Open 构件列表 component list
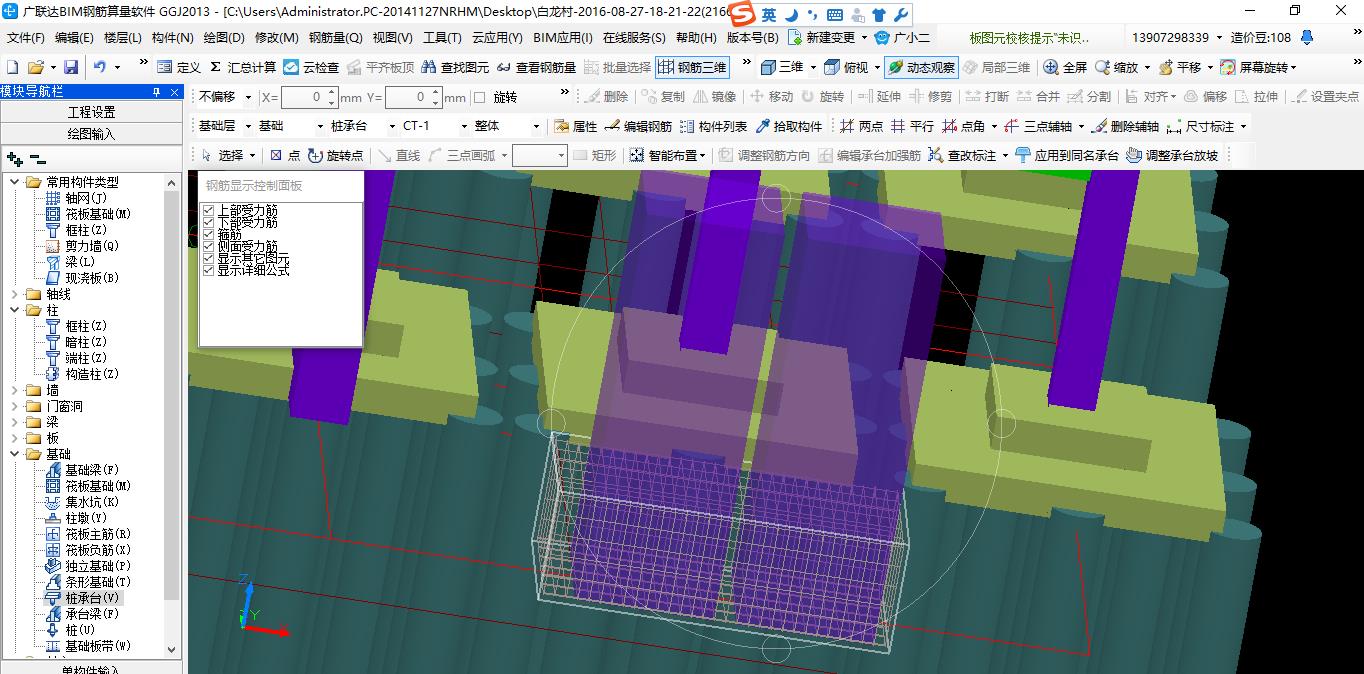Viewport: 1364px width, 674px height. click(x=713, y=126)
